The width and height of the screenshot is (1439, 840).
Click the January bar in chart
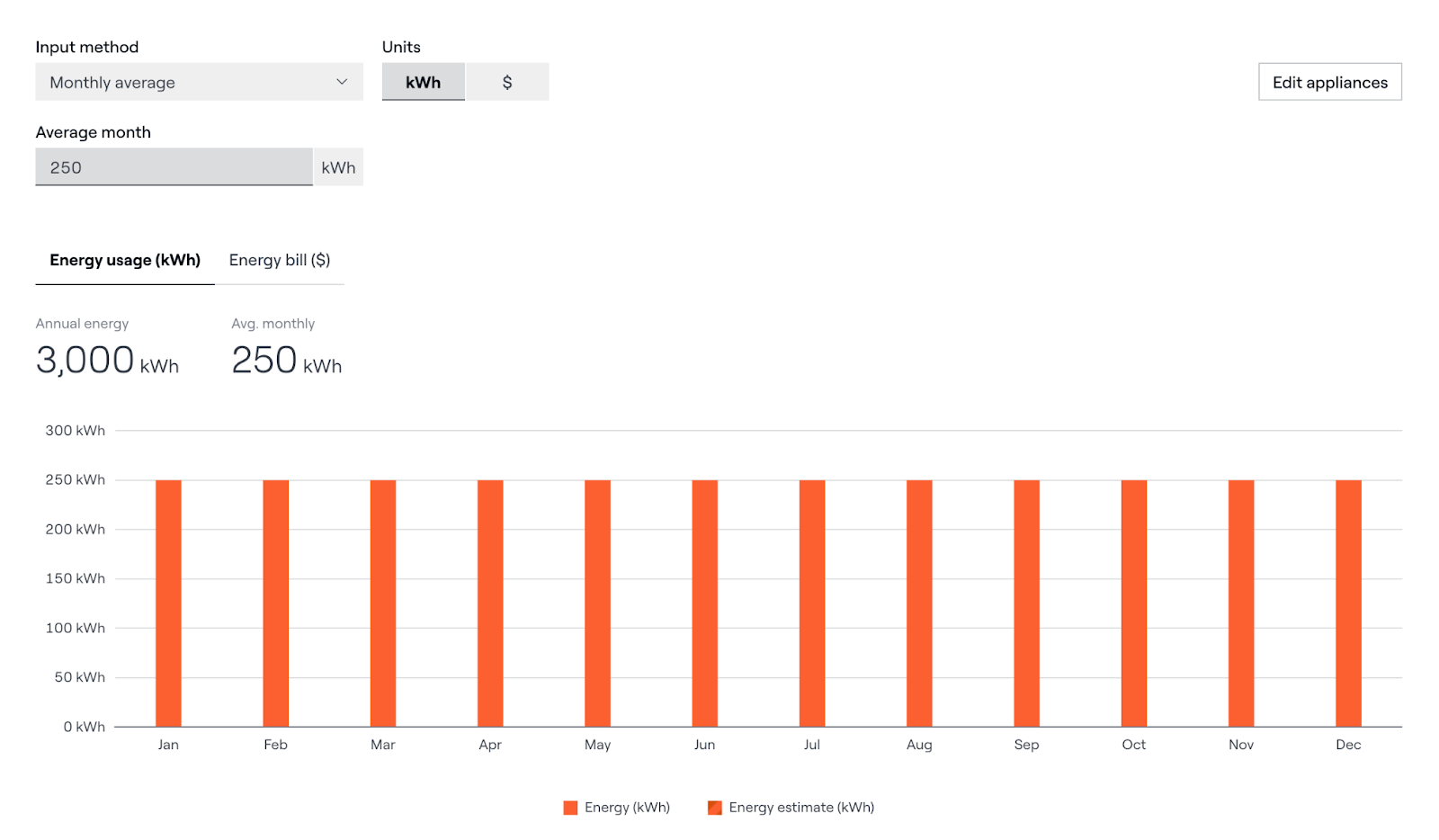point(168,603)
